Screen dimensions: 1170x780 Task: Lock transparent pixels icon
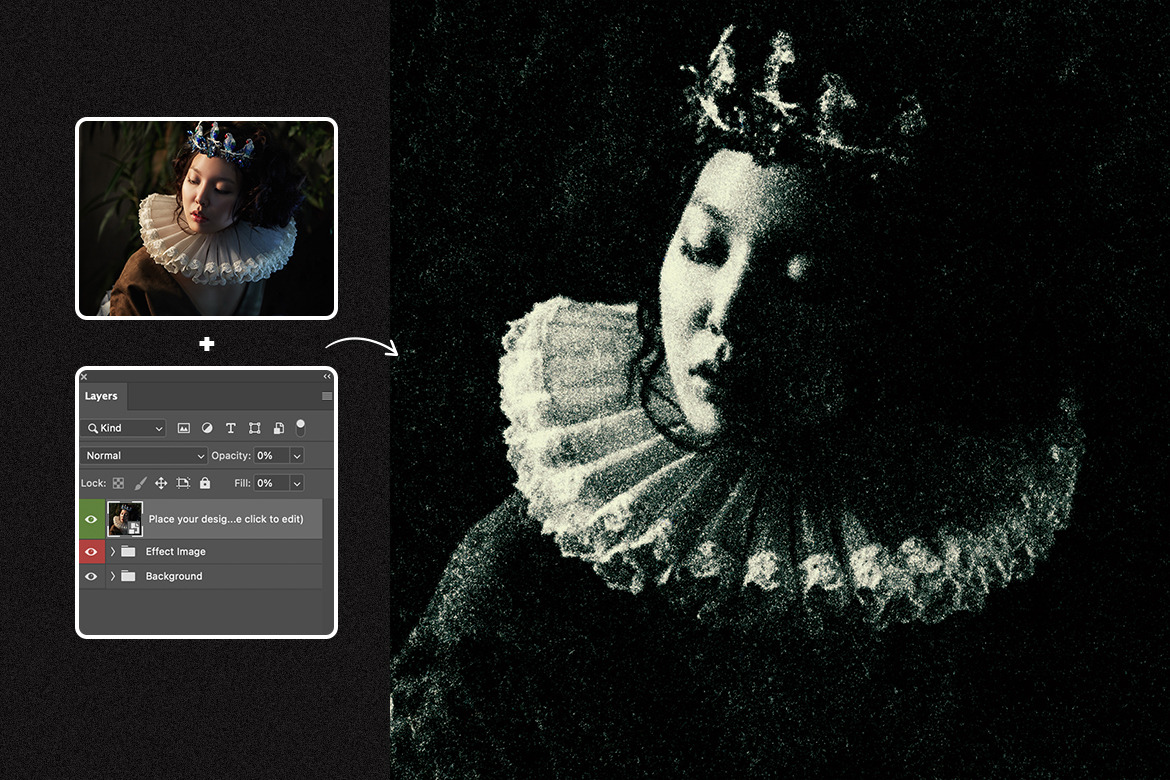point(119,483)
